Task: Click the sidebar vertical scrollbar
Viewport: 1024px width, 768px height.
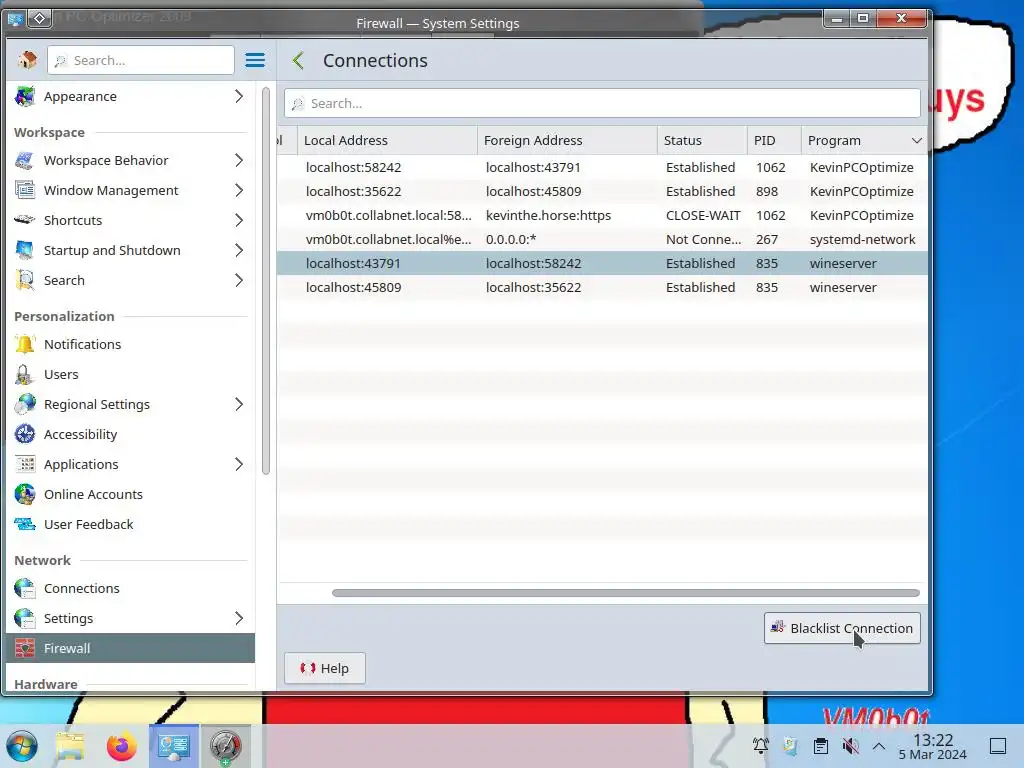Action: [x=266, y=281]
